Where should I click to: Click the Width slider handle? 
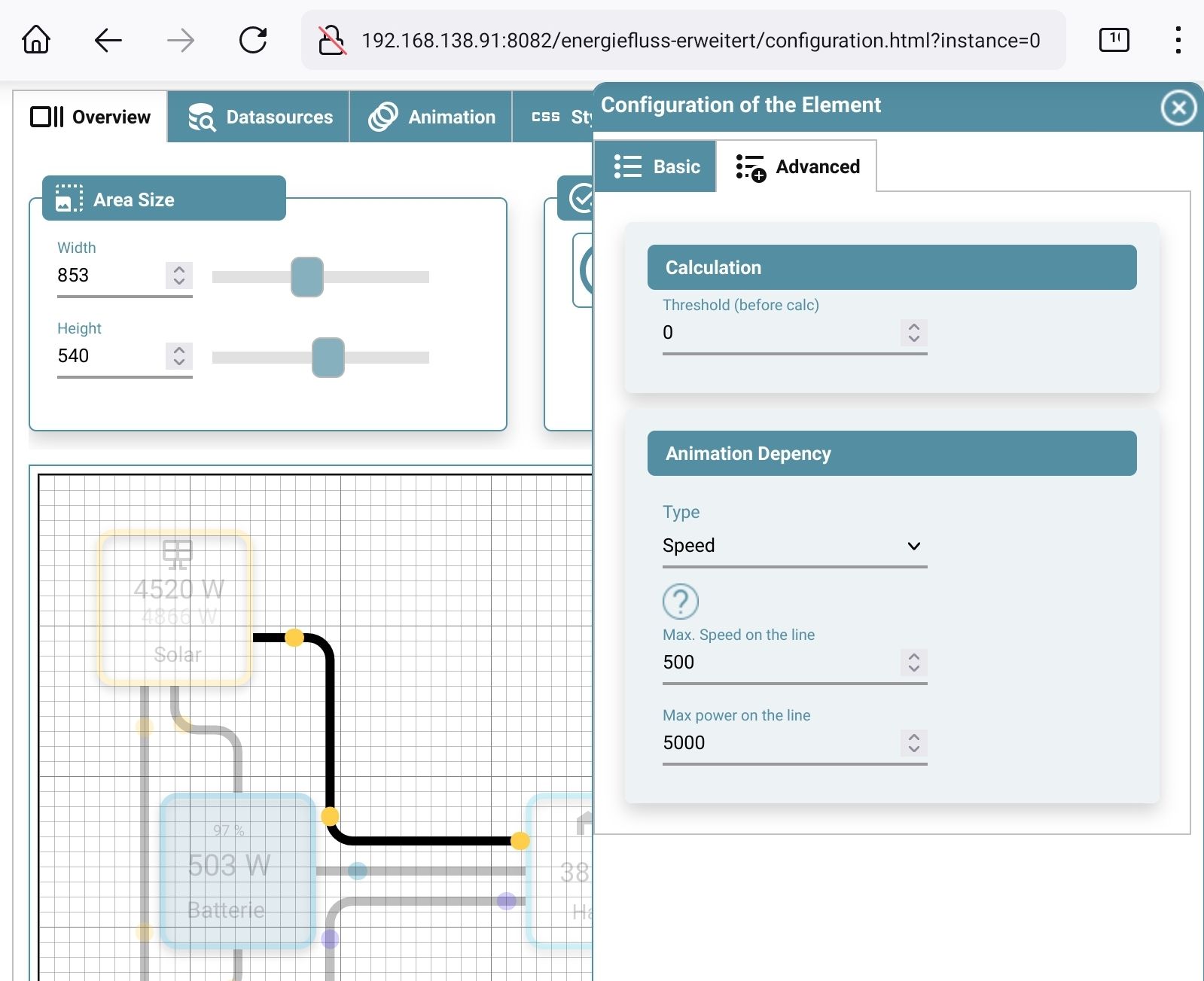tap(307, 277)
